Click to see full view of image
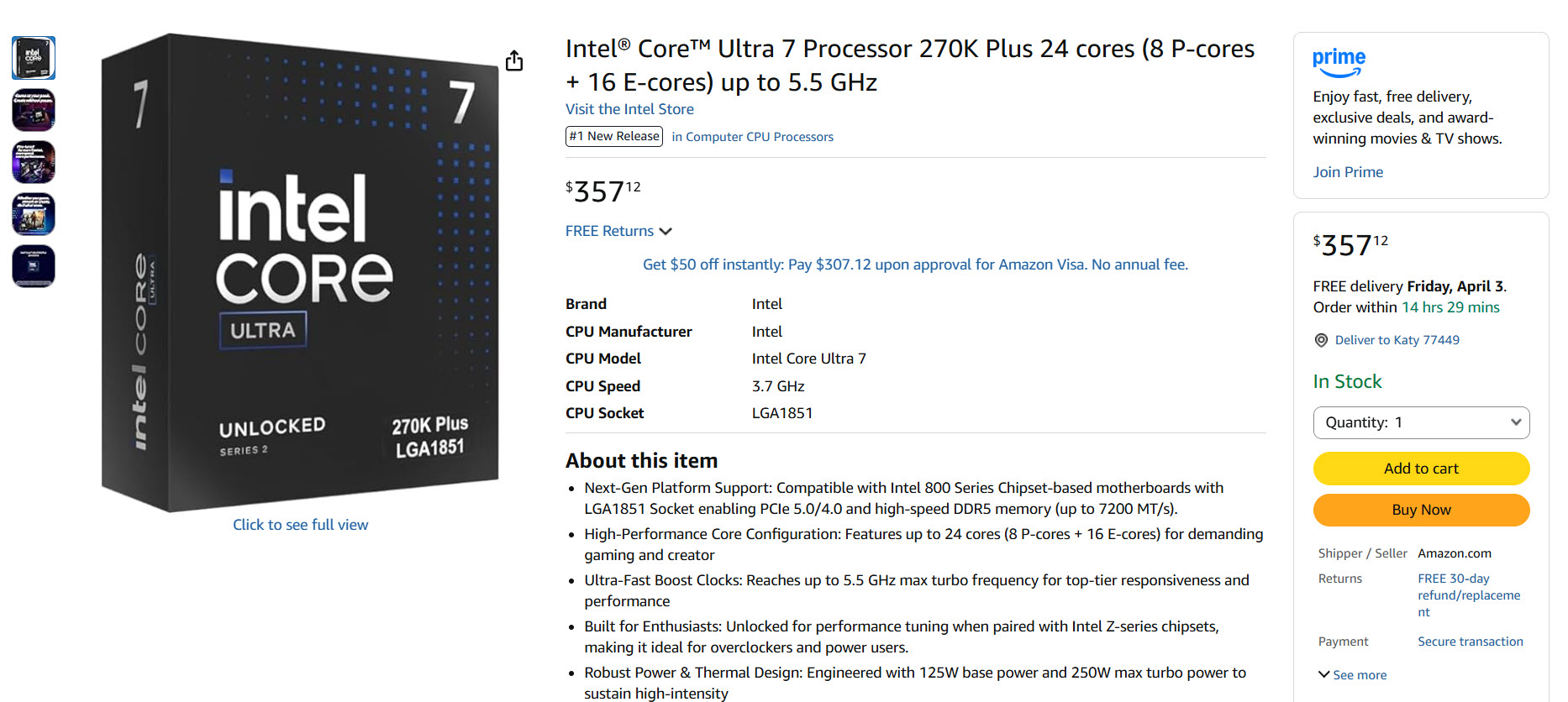Viewport: 1568px width, 702px height. tap(300, 524)
